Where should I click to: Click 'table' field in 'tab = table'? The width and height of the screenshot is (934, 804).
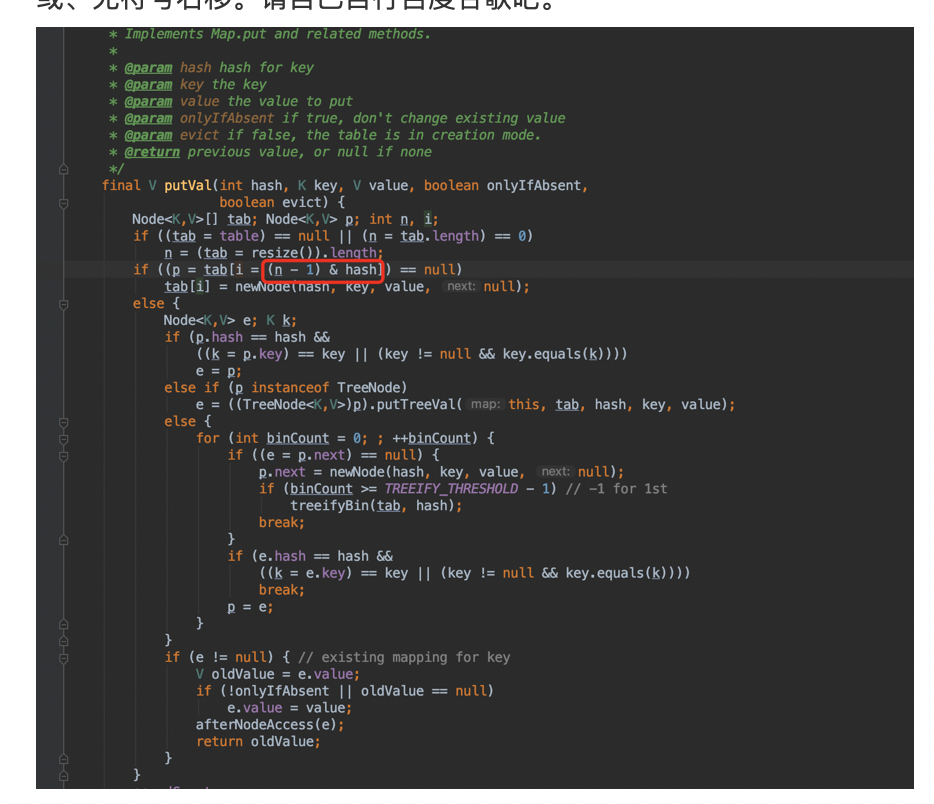pos(239,236)
